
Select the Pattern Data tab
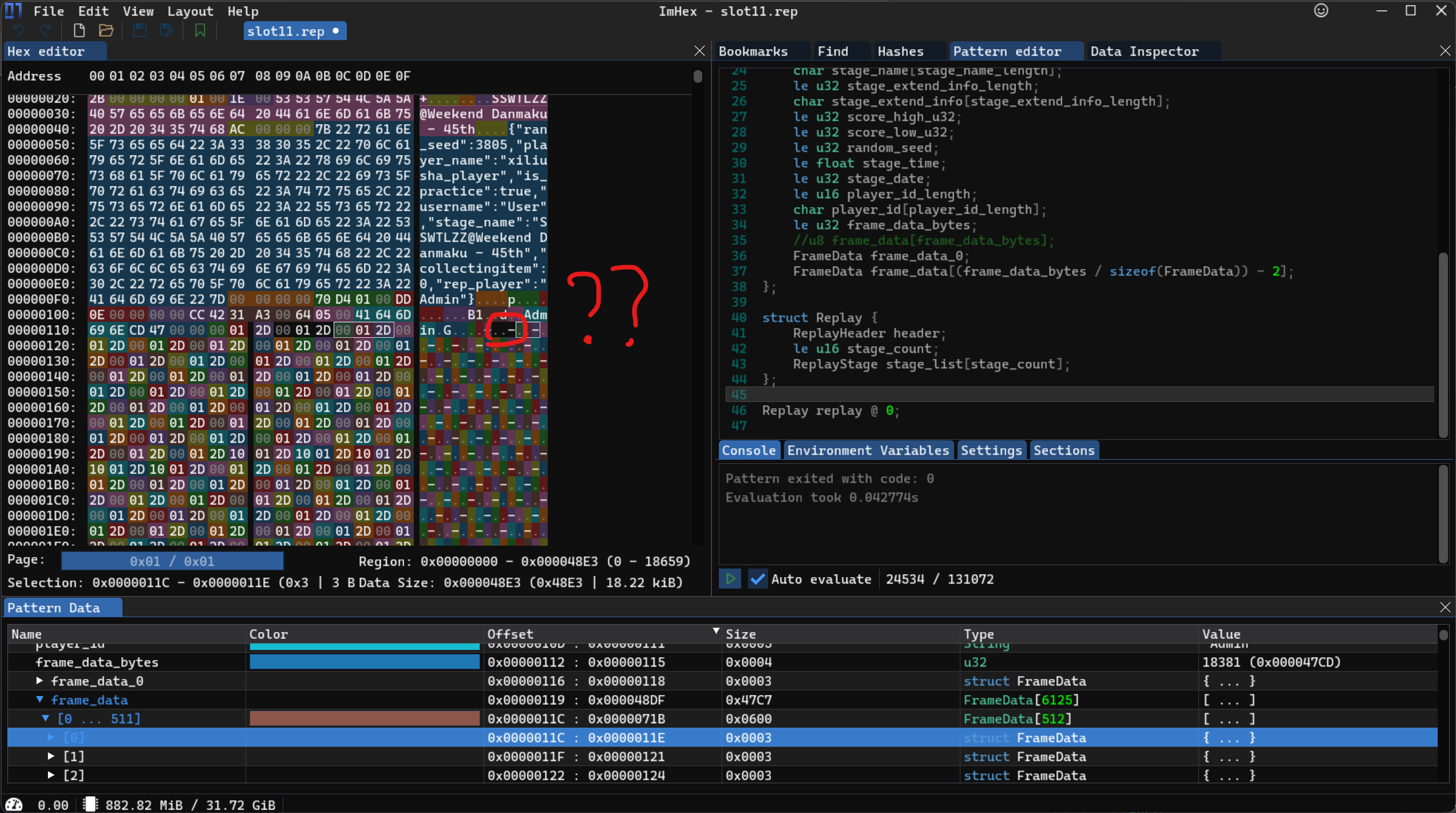(63, 608)
